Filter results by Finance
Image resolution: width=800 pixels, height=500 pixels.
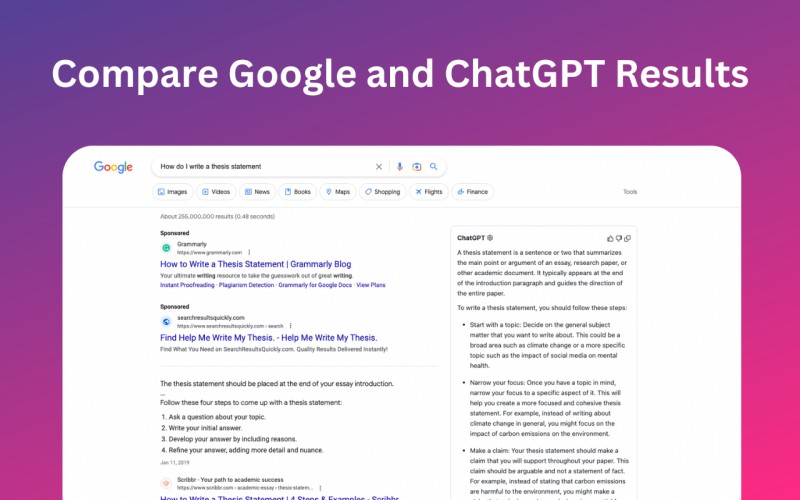[x=472, y=192]
